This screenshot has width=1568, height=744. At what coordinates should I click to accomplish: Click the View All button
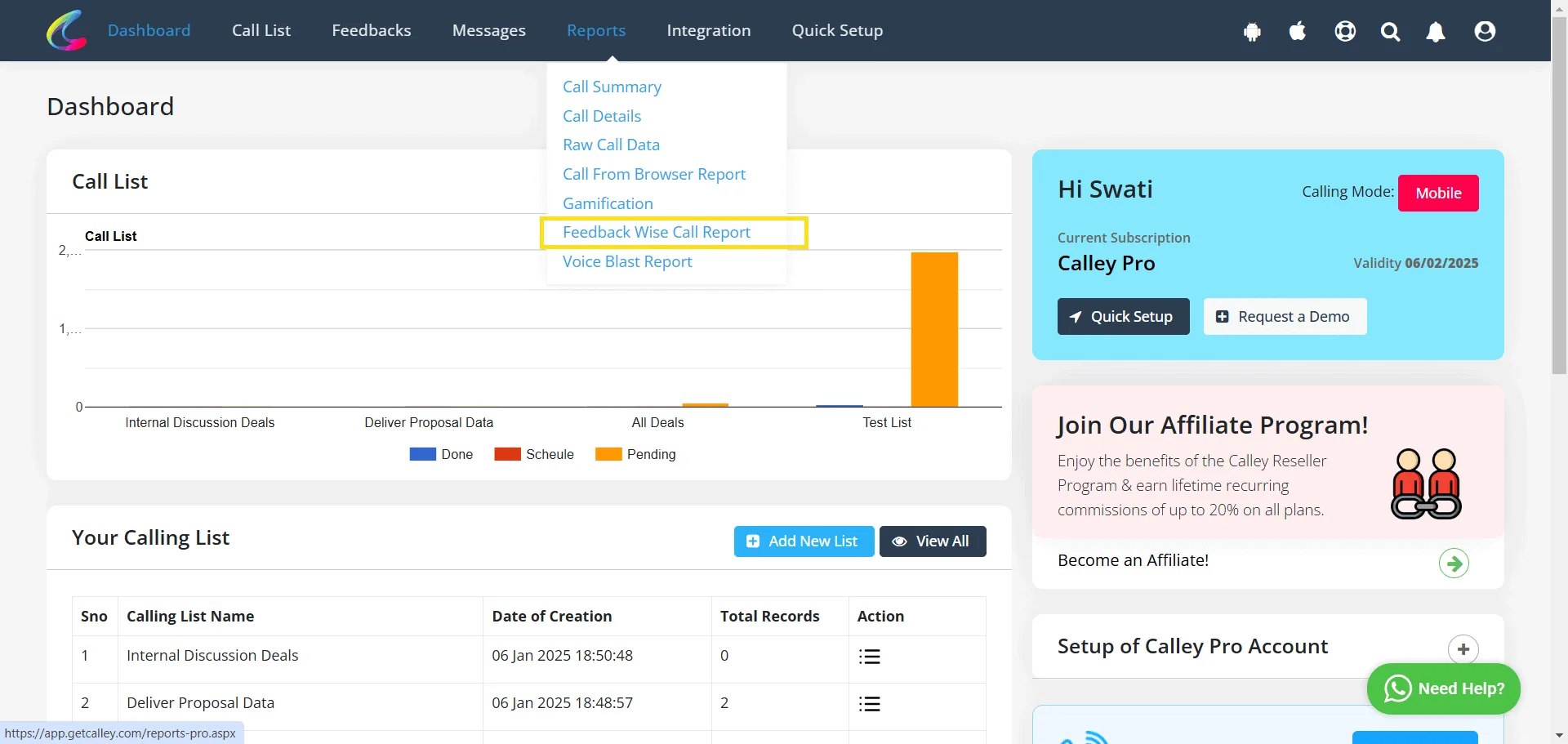pos(933,541)
